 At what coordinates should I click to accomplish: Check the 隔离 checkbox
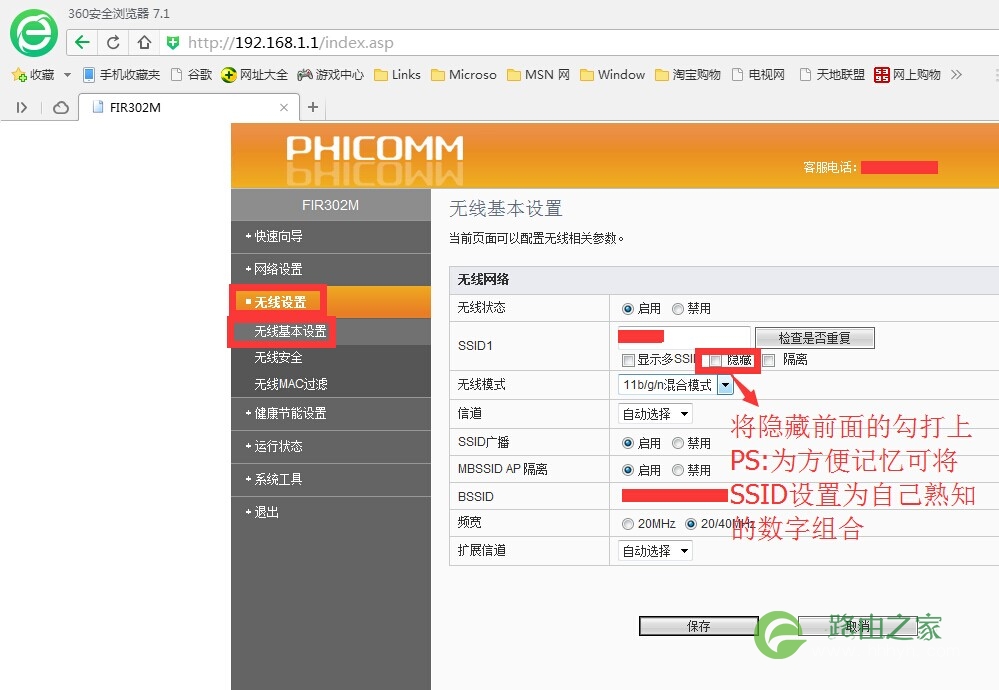coord(769,361)
